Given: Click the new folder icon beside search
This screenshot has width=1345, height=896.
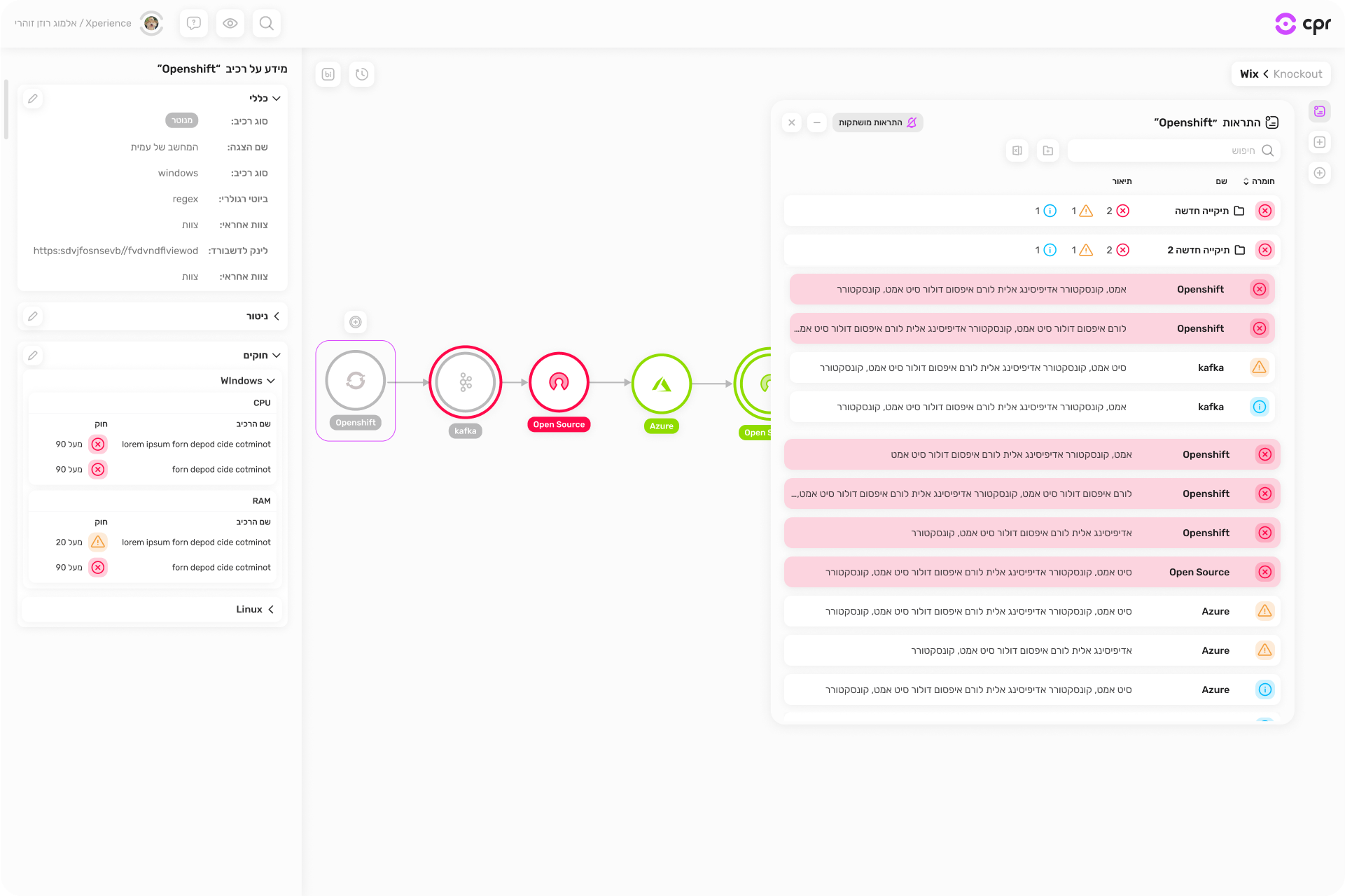Looking at the screenshot, I should pos(1047,150).
